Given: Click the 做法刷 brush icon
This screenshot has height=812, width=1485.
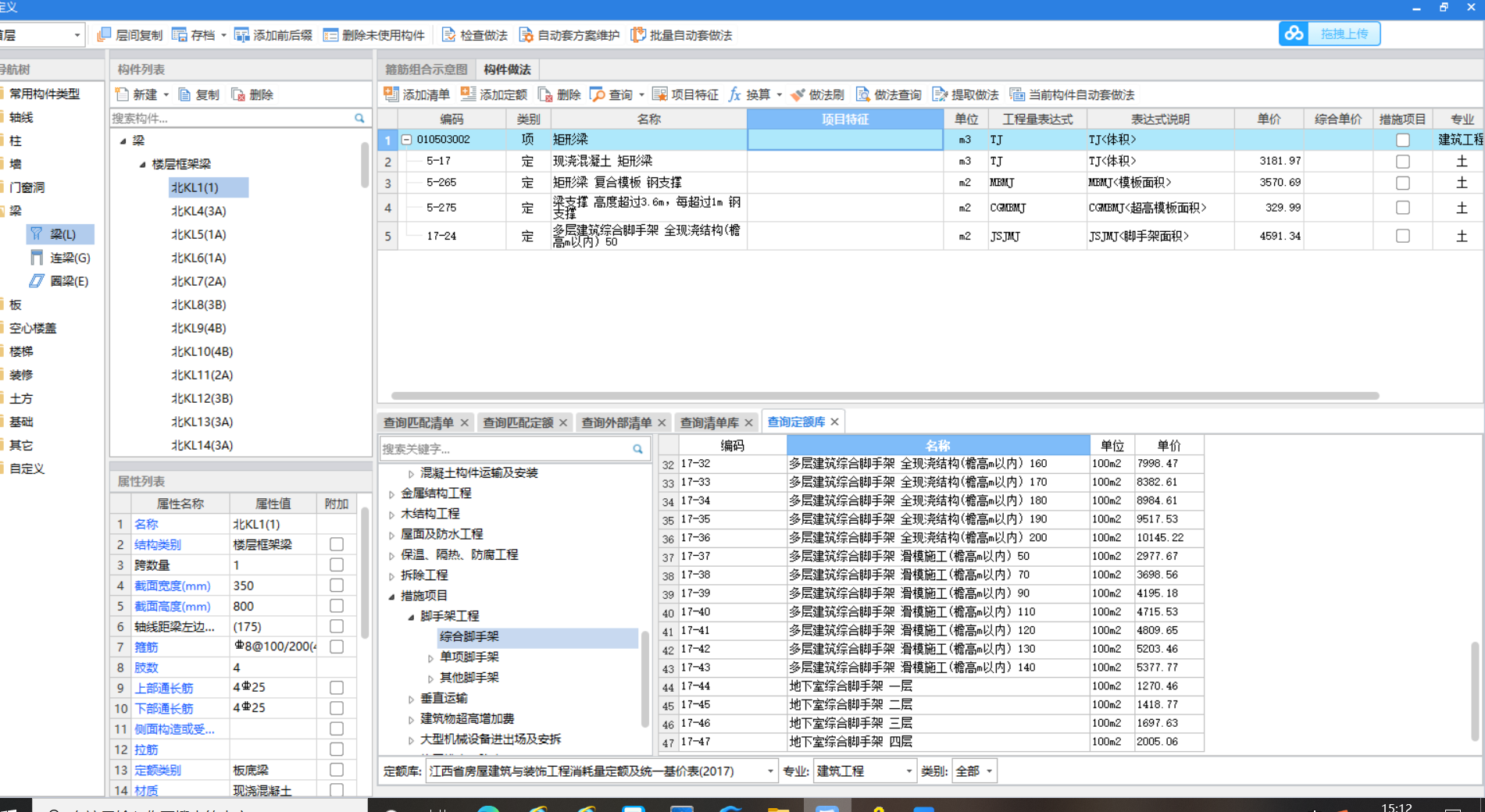Looking at the screenshot, I should coord(798,94).
